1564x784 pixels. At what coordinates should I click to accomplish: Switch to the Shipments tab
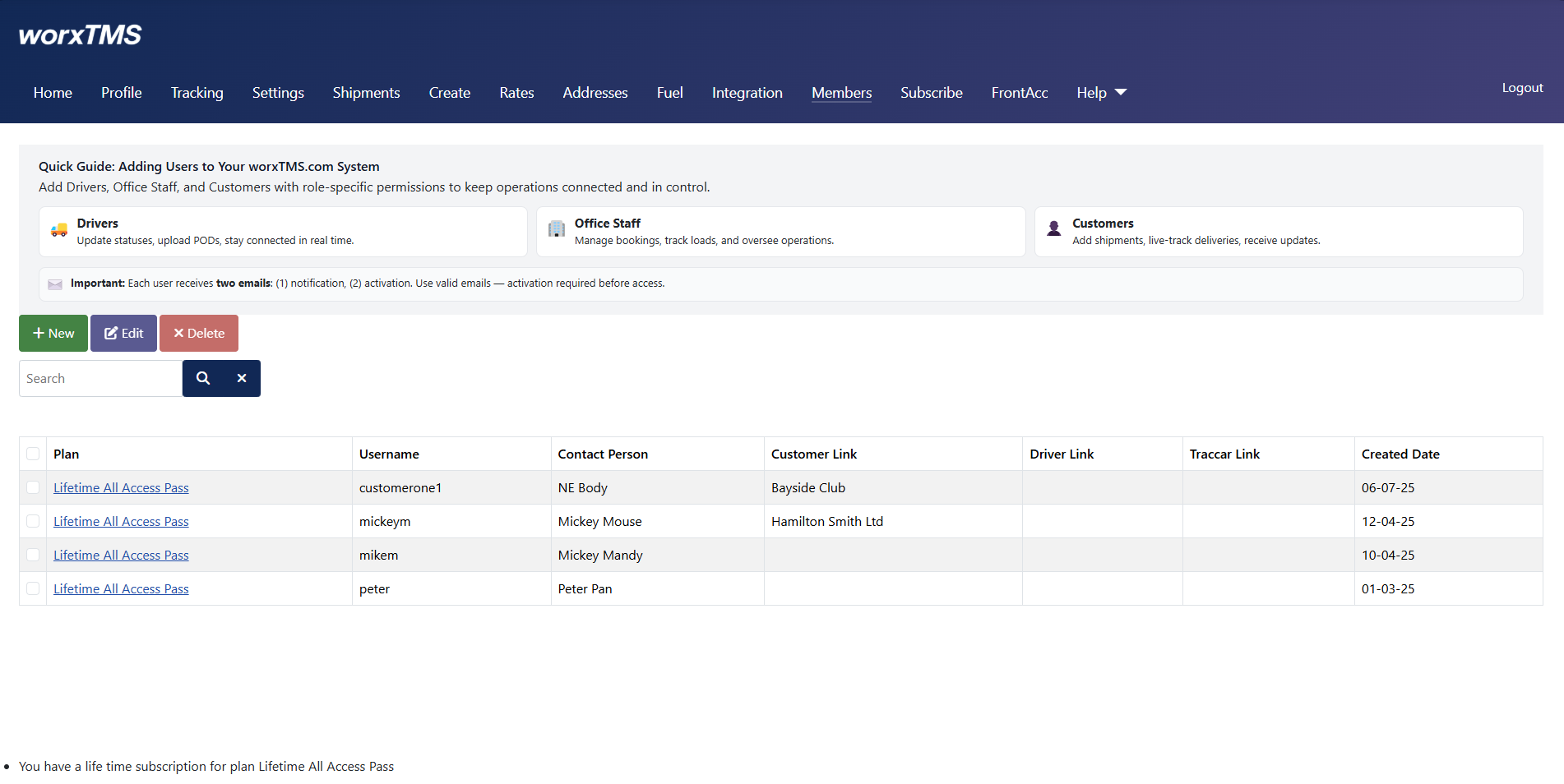[366, 92]
